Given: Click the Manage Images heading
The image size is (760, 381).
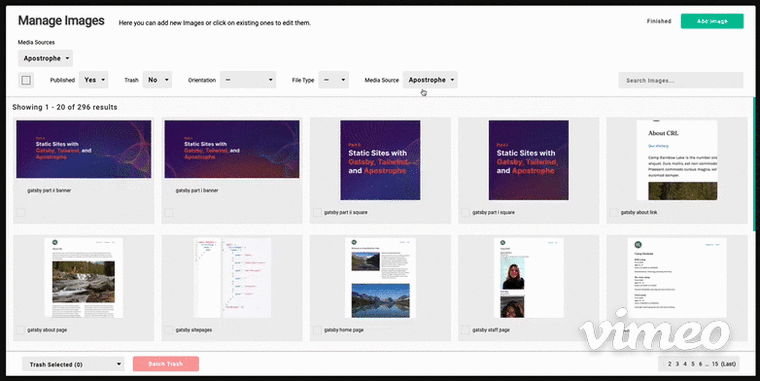Looking at the screenshot, I should [x=61, y=20].
